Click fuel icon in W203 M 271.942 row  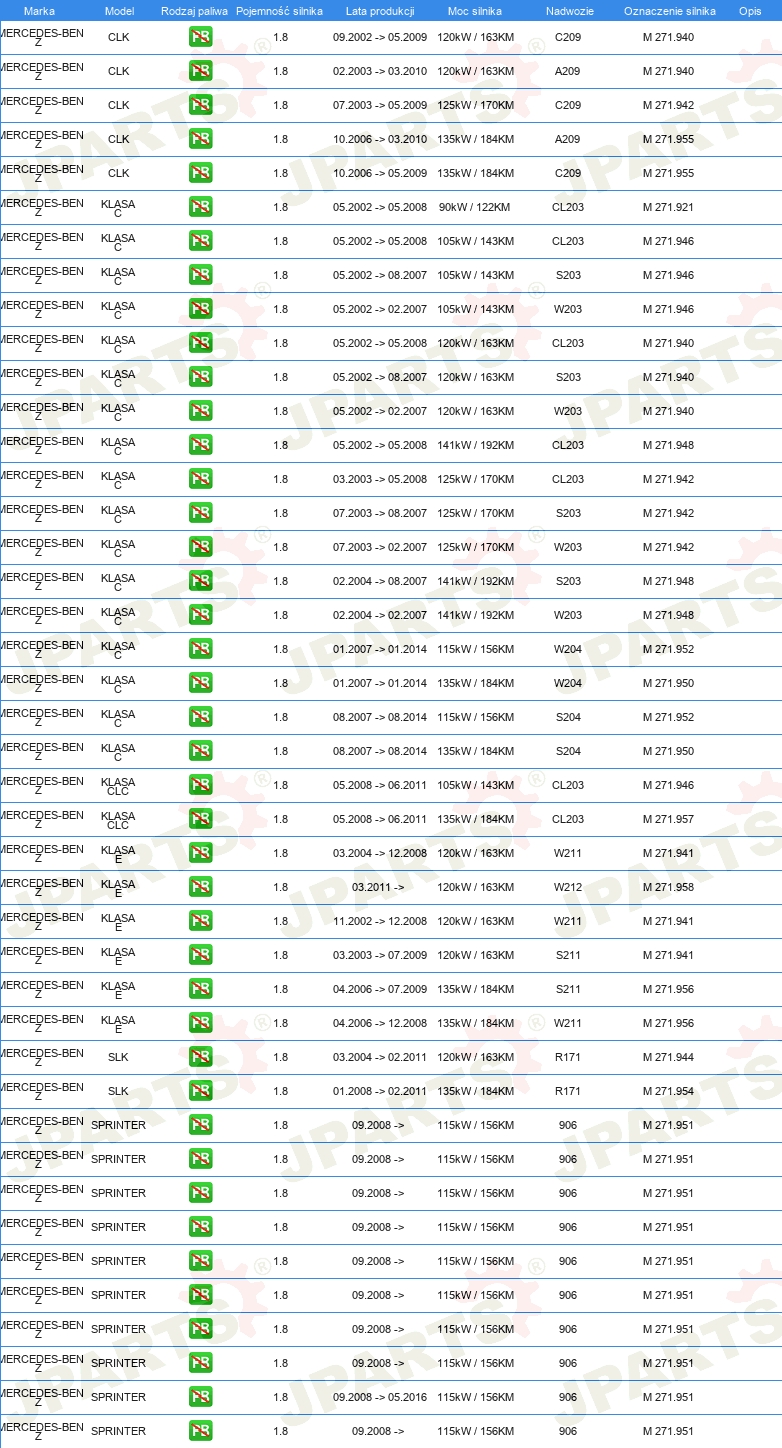coord(200,547)
